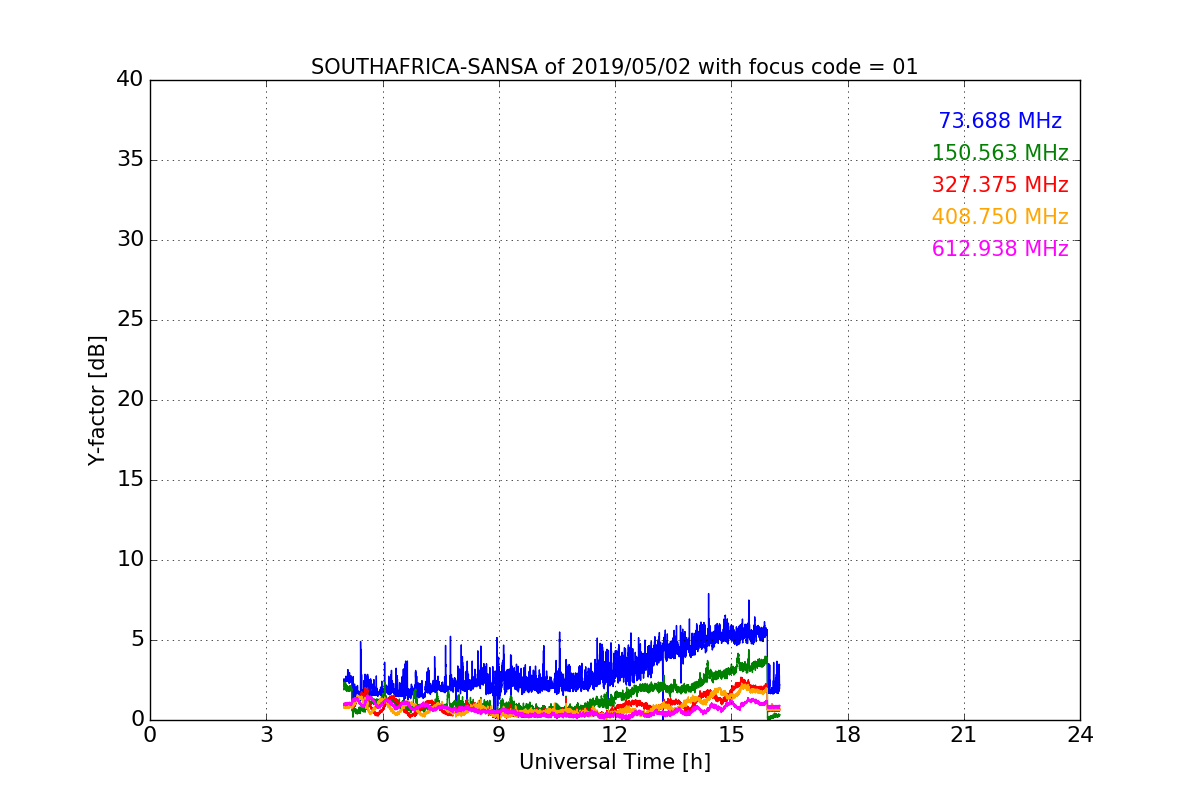The width and height of the screenshot is (1200, 800).
Task: Select the 150.563 MHz legend entry
Action: (1000, 153)
